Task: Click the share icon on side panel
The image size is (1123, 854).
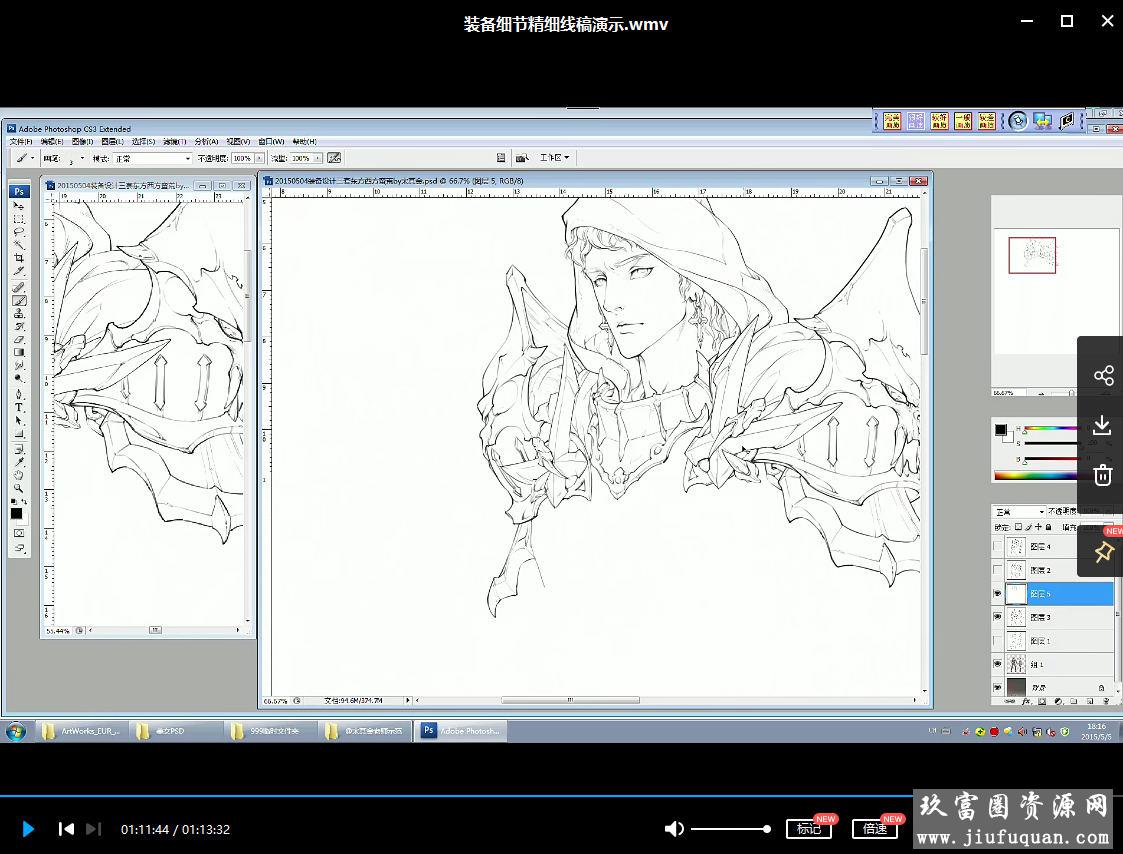Action: coord(1103,376)
